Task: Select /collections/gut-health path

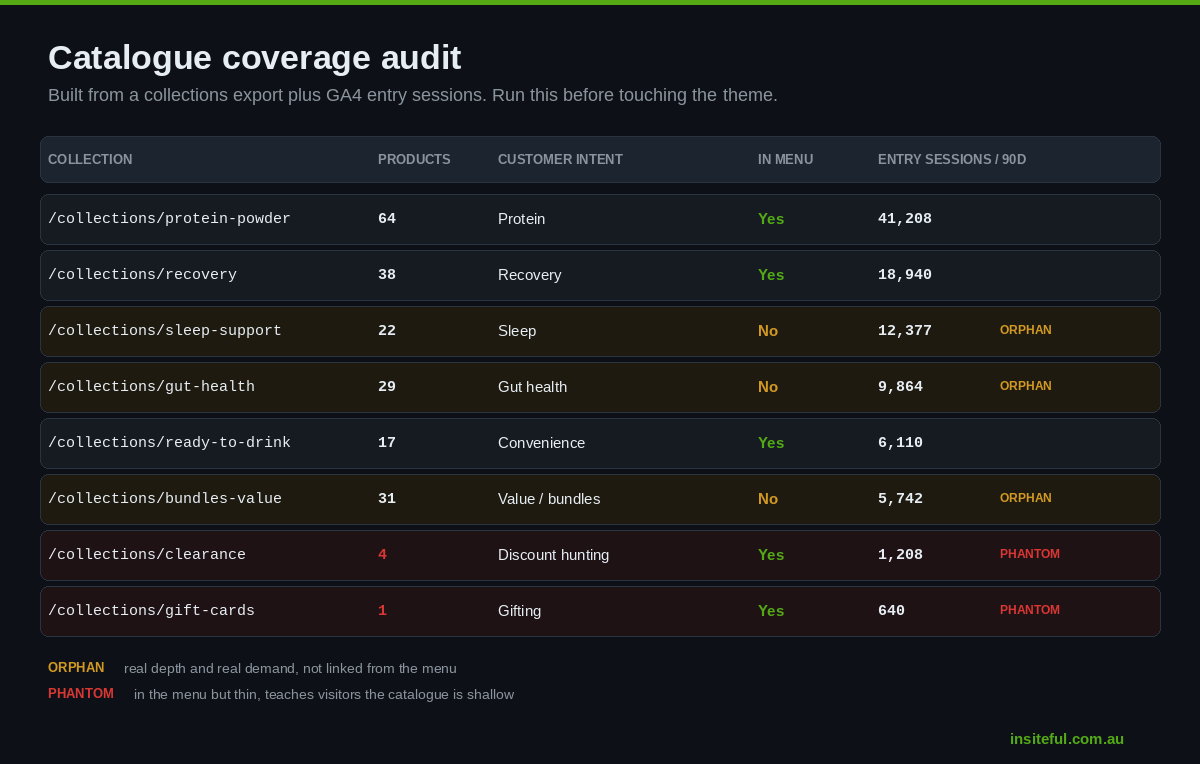Action: tap(151, 387)
